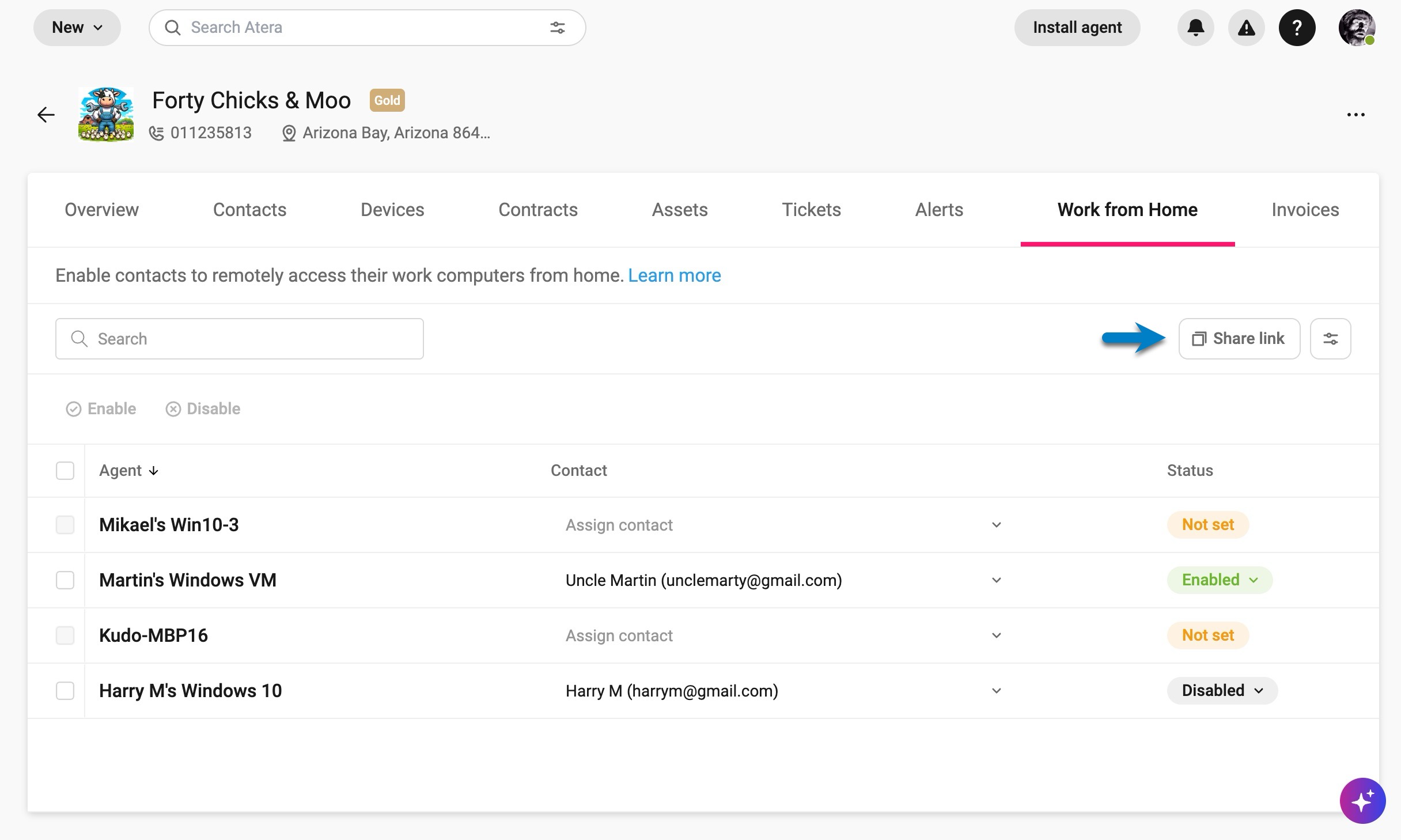Click the location pin icon
The image size is (1401, 840).
(x=289, y=133)
